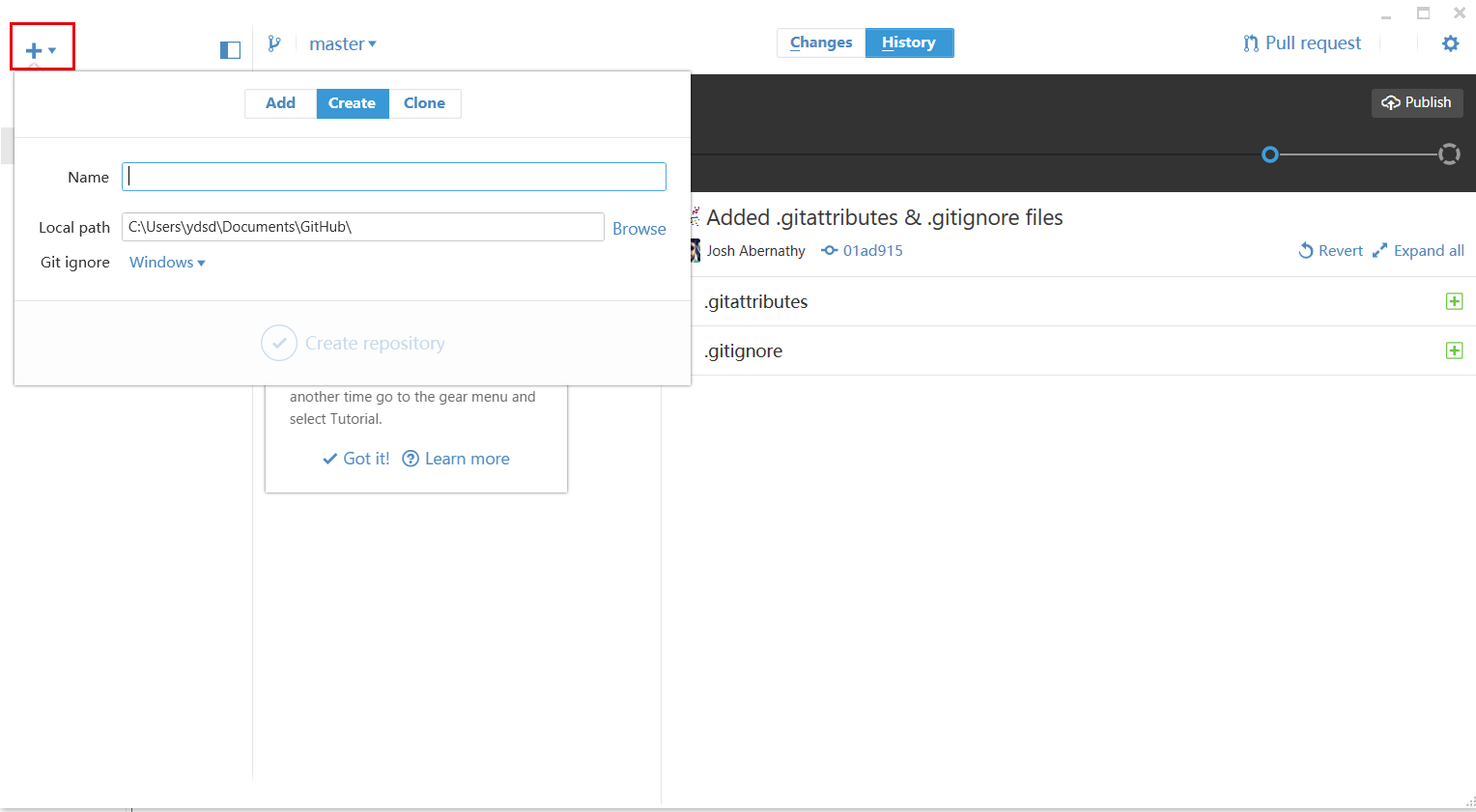Select the commit marker on the history slider
The width and height of the screenshot is (1476, 812).
[1270, 154]
